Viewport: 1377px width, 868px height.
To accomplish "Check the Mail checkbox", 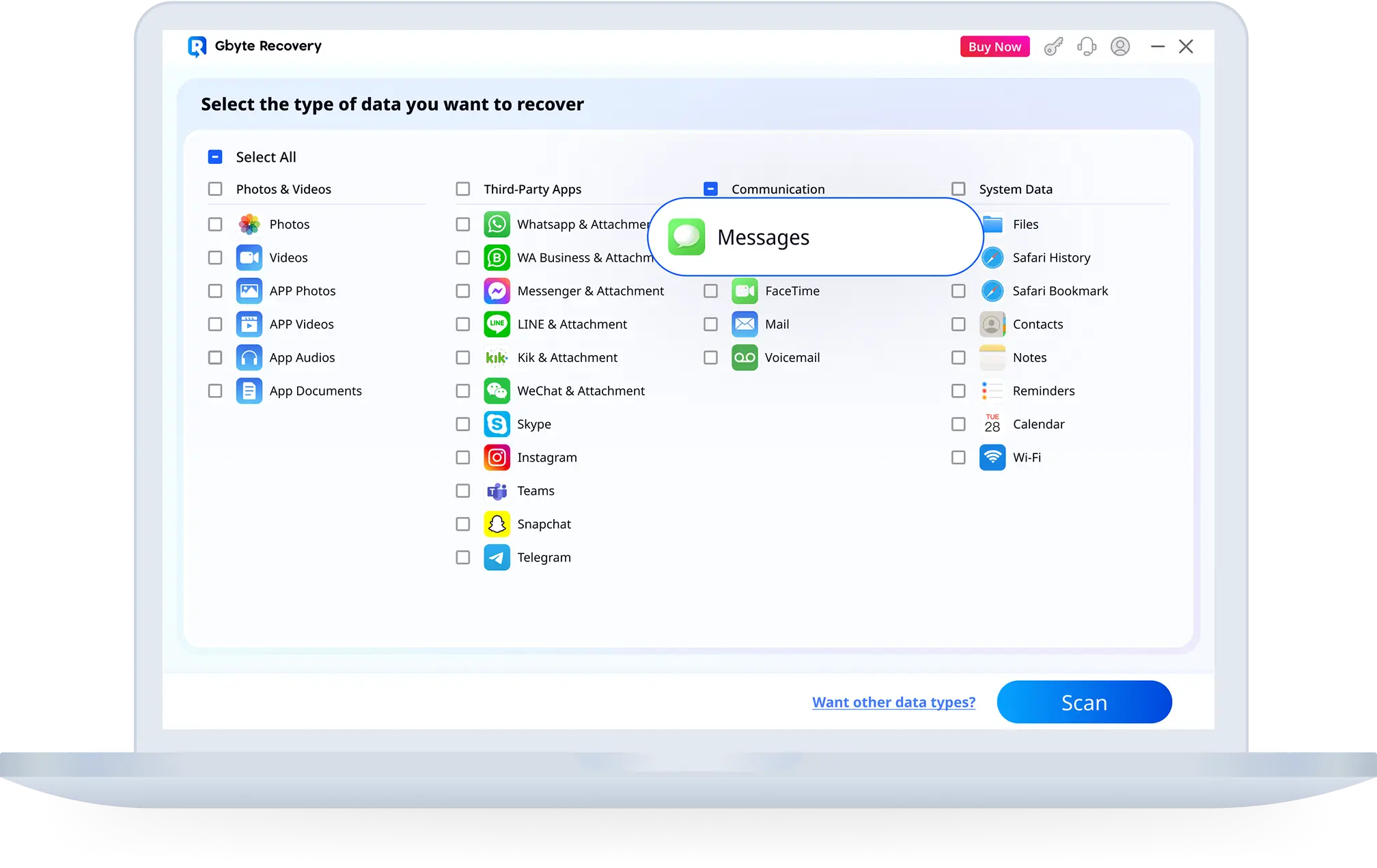I will click(x=711, y=324).
